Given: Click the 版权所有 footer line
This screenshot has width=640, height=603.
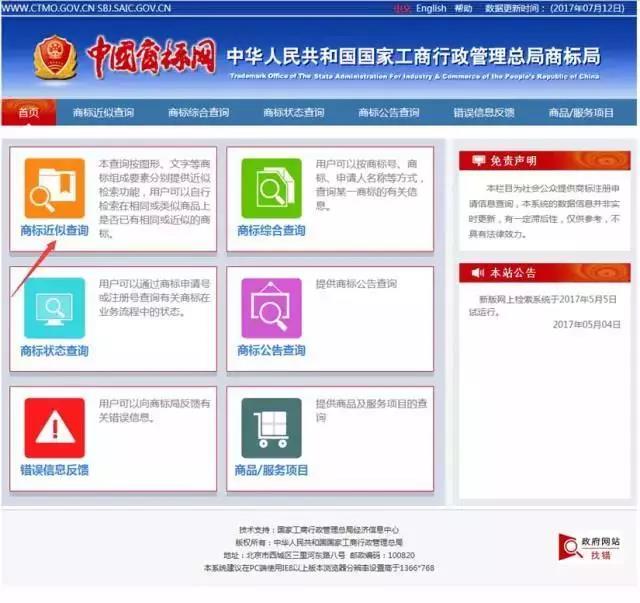Looking at the screenshot, I should click(x=319, y=543).
